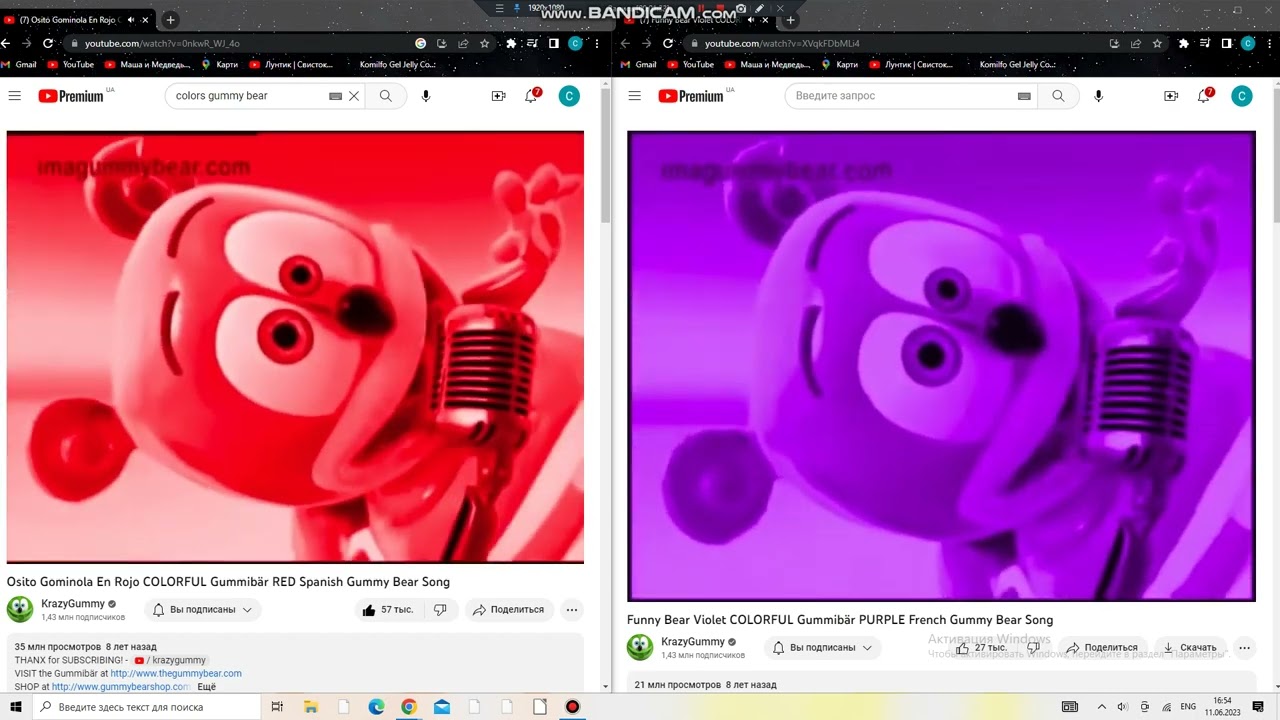
Task: Open 'Маша и Медведь' bookmark in left window
Action: tap(147, 65)
